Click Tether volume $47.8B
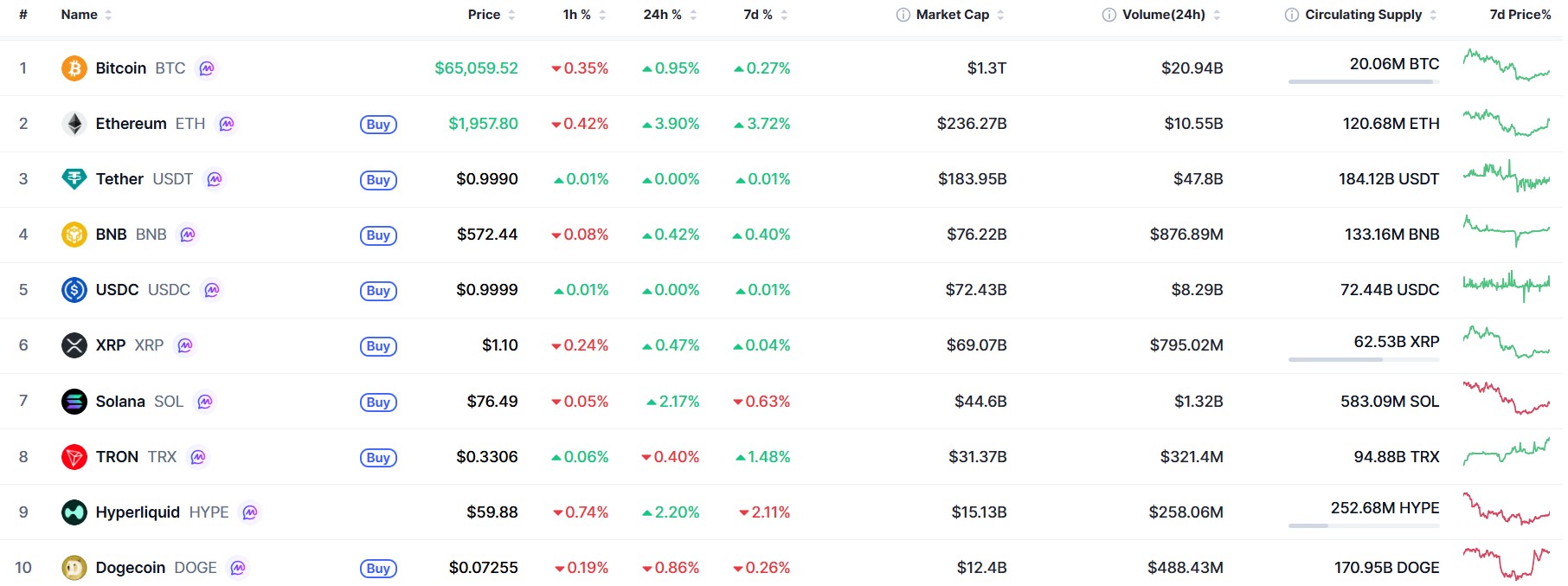The width and height of the screenshot is (1568, 586). (1198, 179)
